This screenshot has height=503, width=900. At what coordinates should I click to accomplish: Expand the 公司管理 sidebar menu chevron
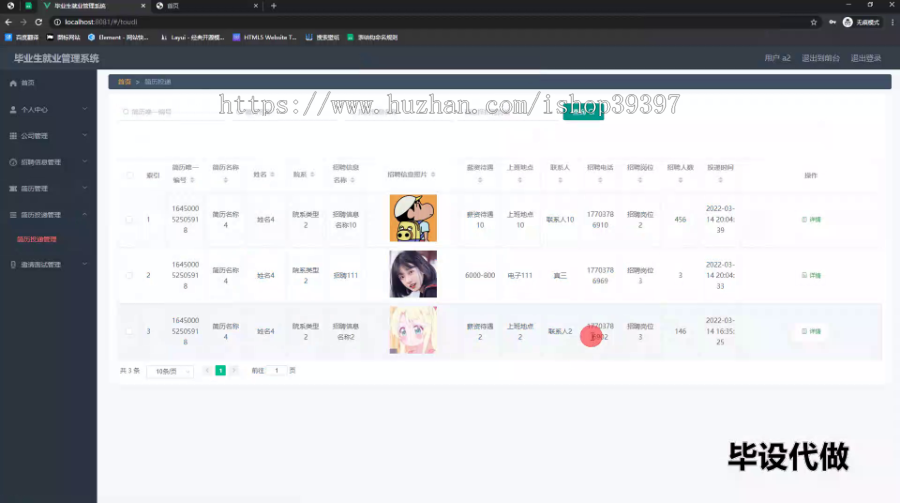pyautogui.click(x=85, y=136)
